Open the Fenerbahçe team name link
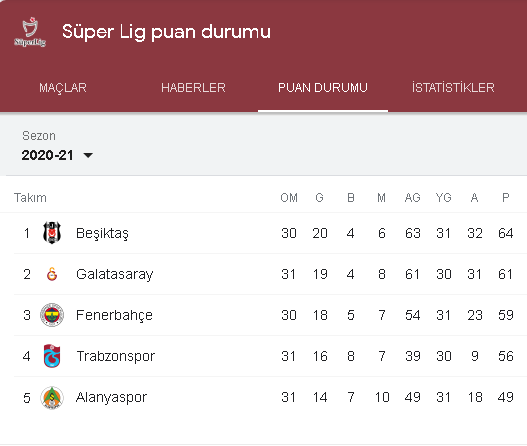The height and width of the screenshot is (446, 527). coord(114,315)
